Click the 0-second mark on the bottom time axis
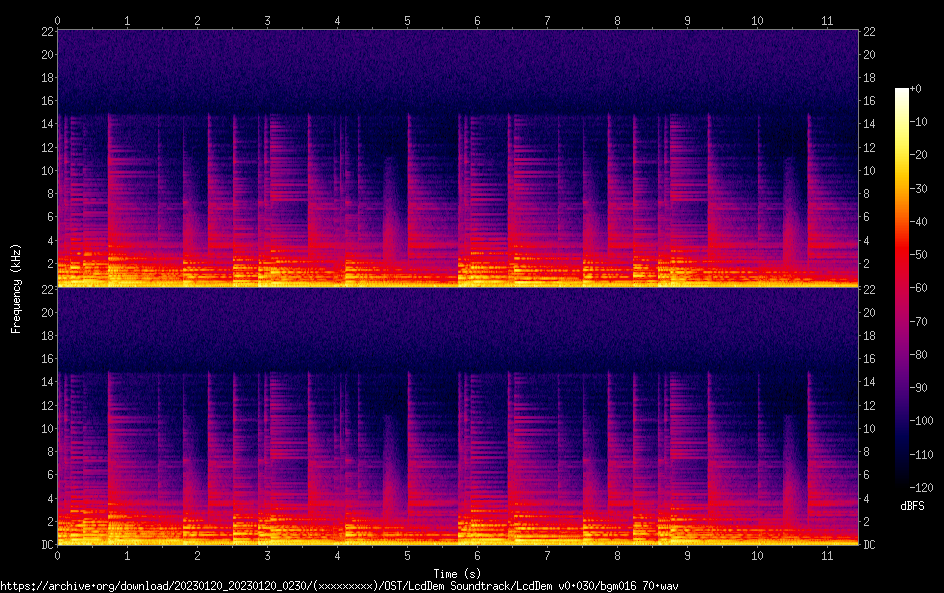 click(58, 555)
